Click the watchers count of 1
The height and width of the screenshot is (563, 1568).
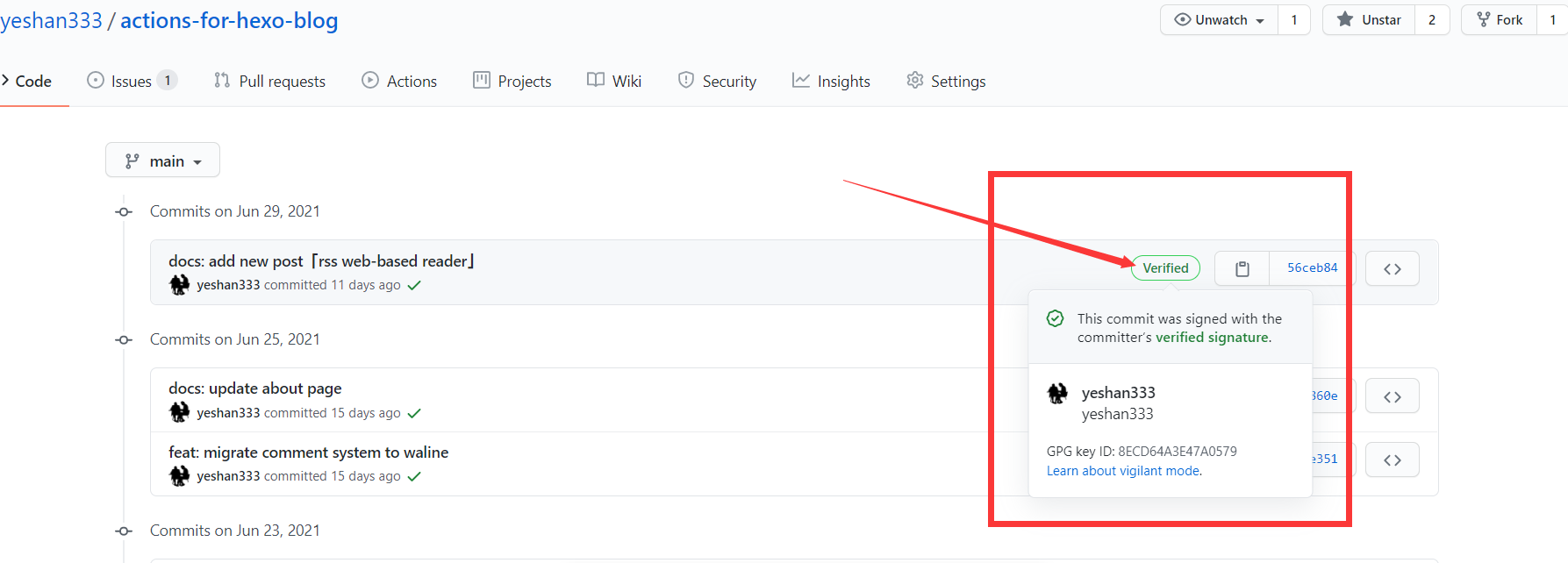point(1294,20)
